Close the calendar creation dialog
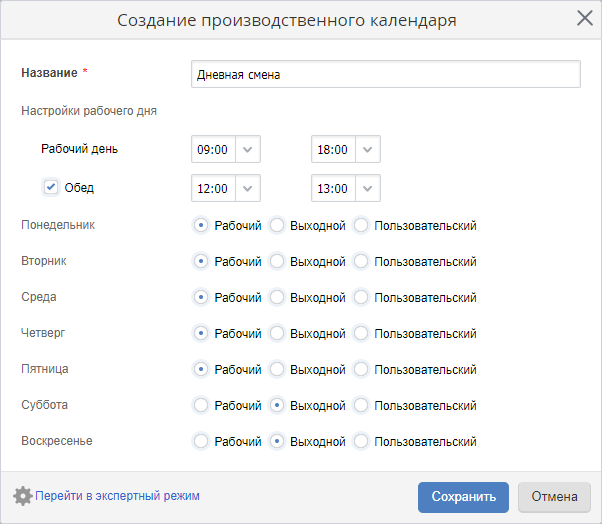Screen dimensions: 602x524 (x=585, y=18)
